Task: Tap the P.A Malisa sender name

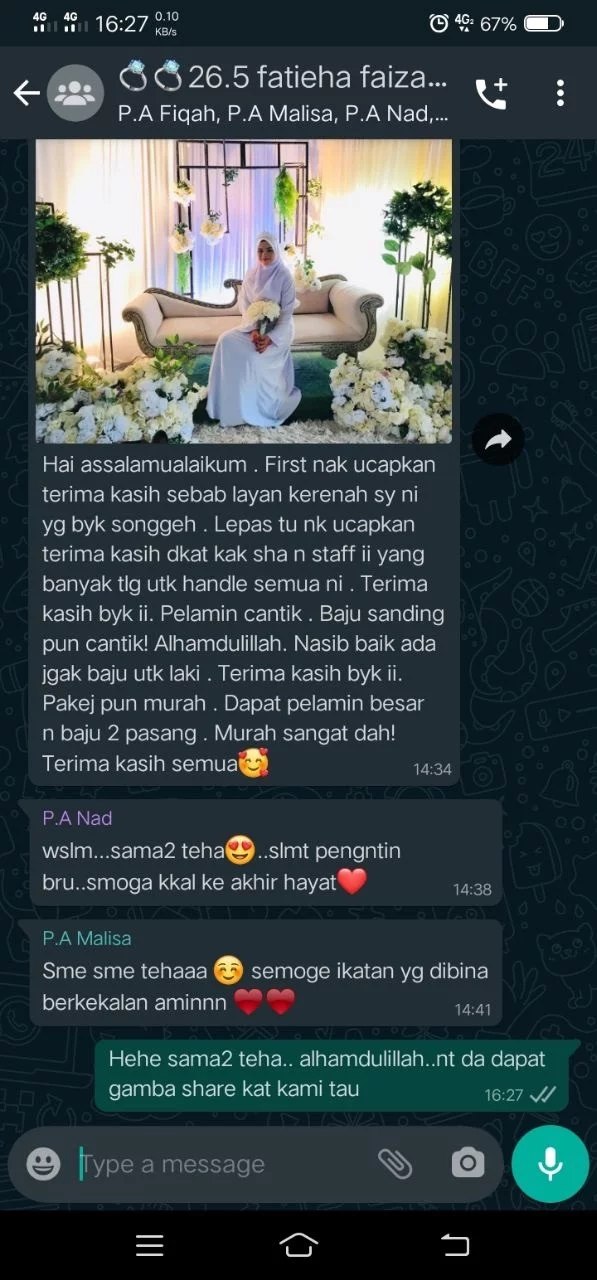Action: [x=87, y=938]
